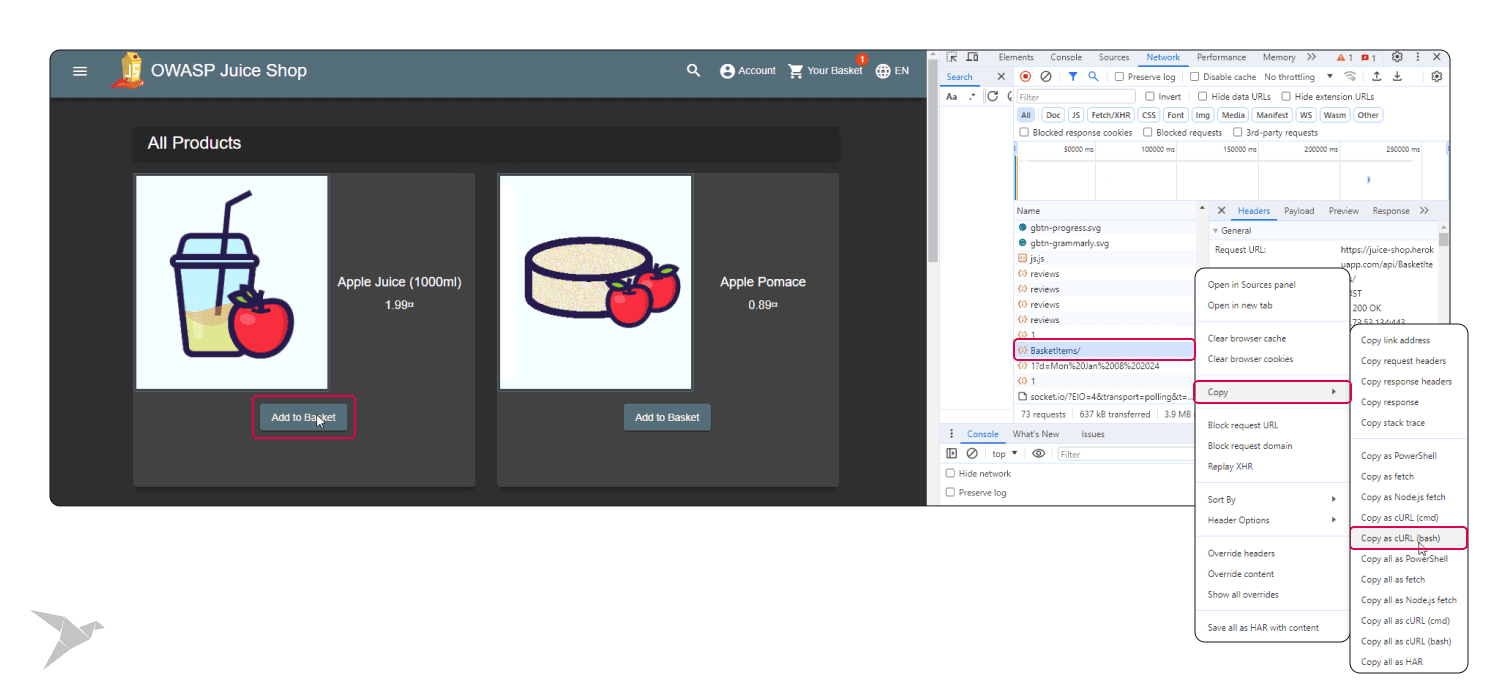Open Your Basket cart icon
The width and height of the screenshot is (1500, 700).
point(796,71)
